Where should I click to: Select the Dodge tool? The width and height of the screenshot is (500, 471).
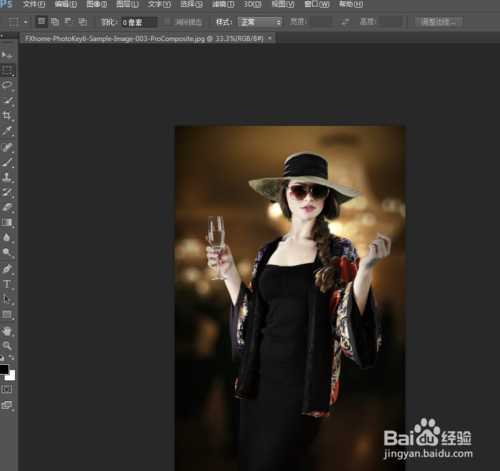pyautogui.click(x=7, y=252)
